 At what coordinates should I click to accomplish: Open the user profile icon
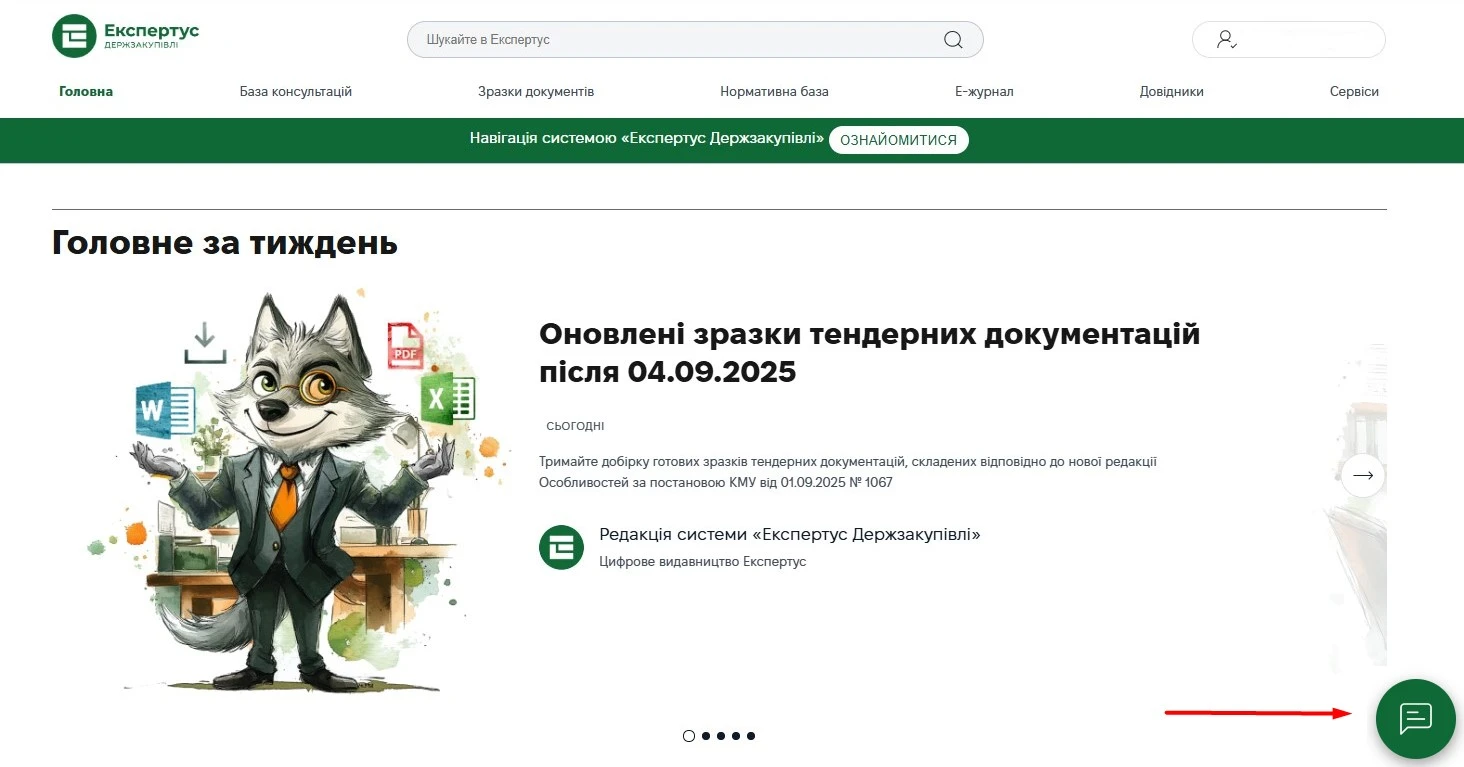point(1226,40)
